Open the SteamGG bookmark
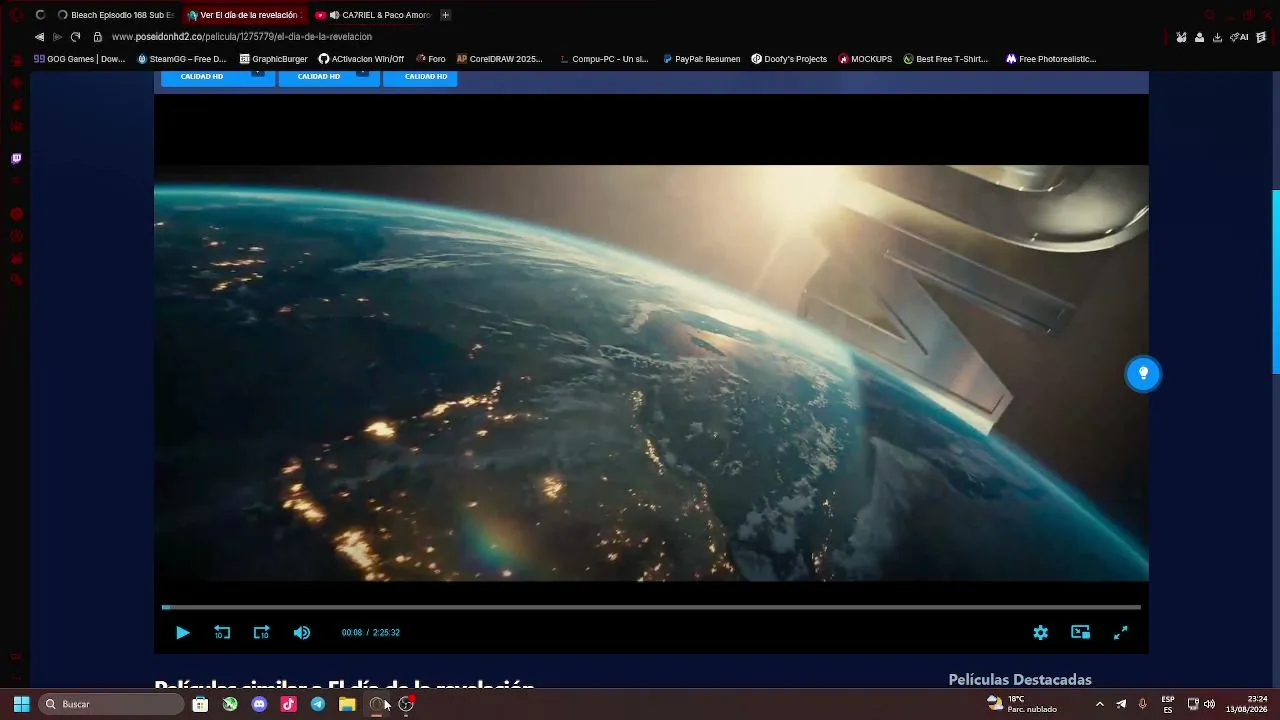The width and height of the screenshot is (1280, 720). click(x=181, y=59)
